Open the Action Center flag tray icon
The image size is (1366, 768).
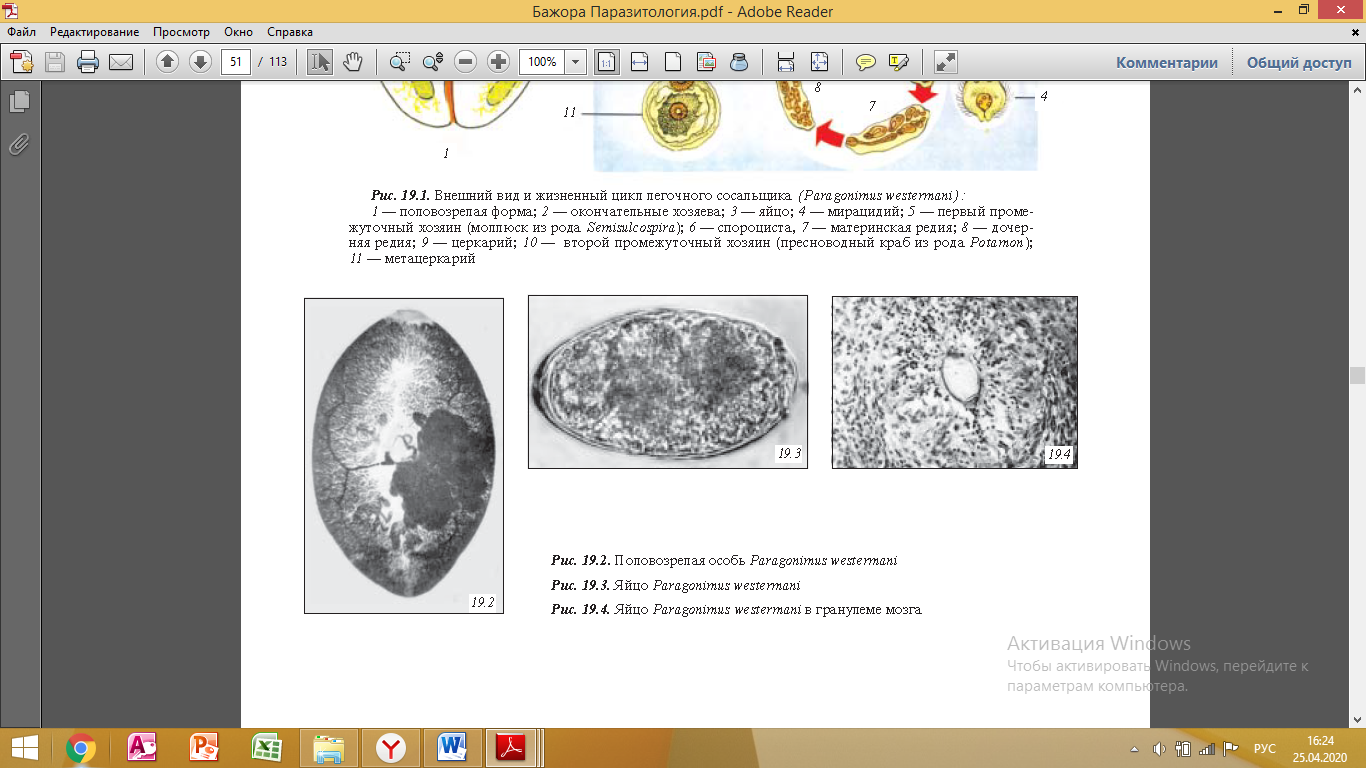(1230, 748)
